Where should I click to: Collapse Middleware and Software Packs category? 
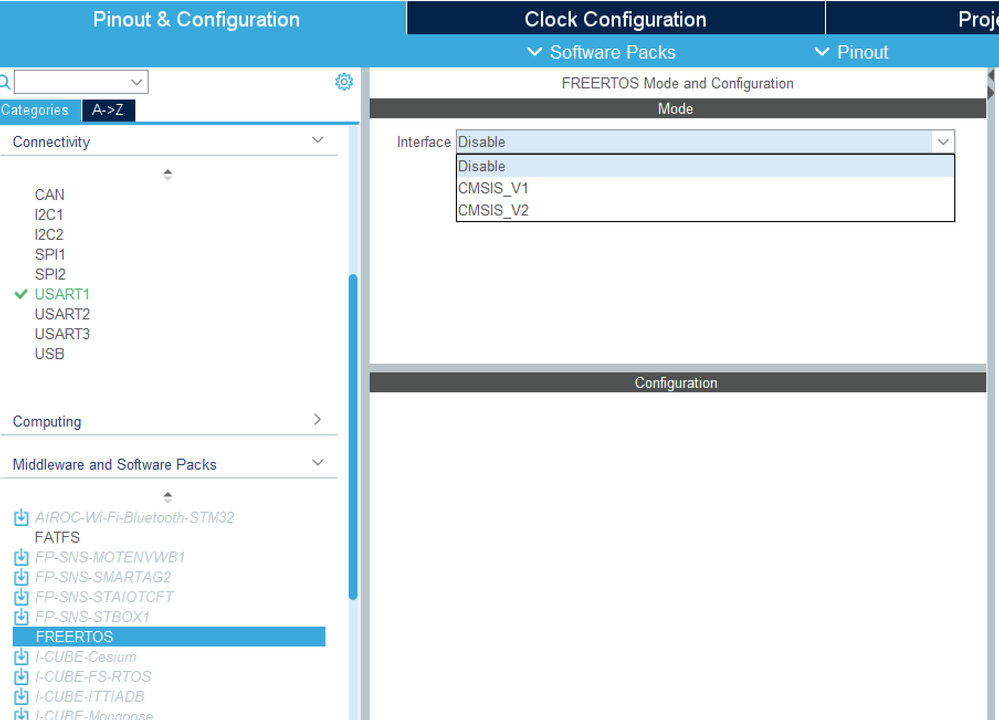(317, 463)
